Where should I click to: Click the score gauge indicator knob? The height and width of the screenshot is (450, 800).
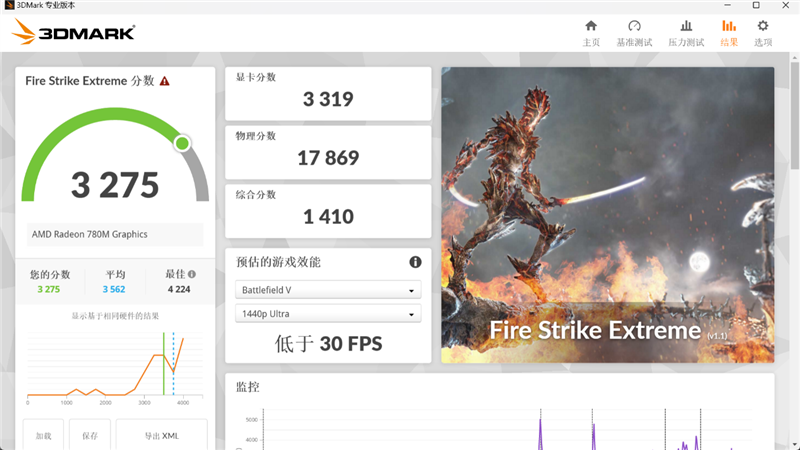pyautogui.click(x=182, y=143)
